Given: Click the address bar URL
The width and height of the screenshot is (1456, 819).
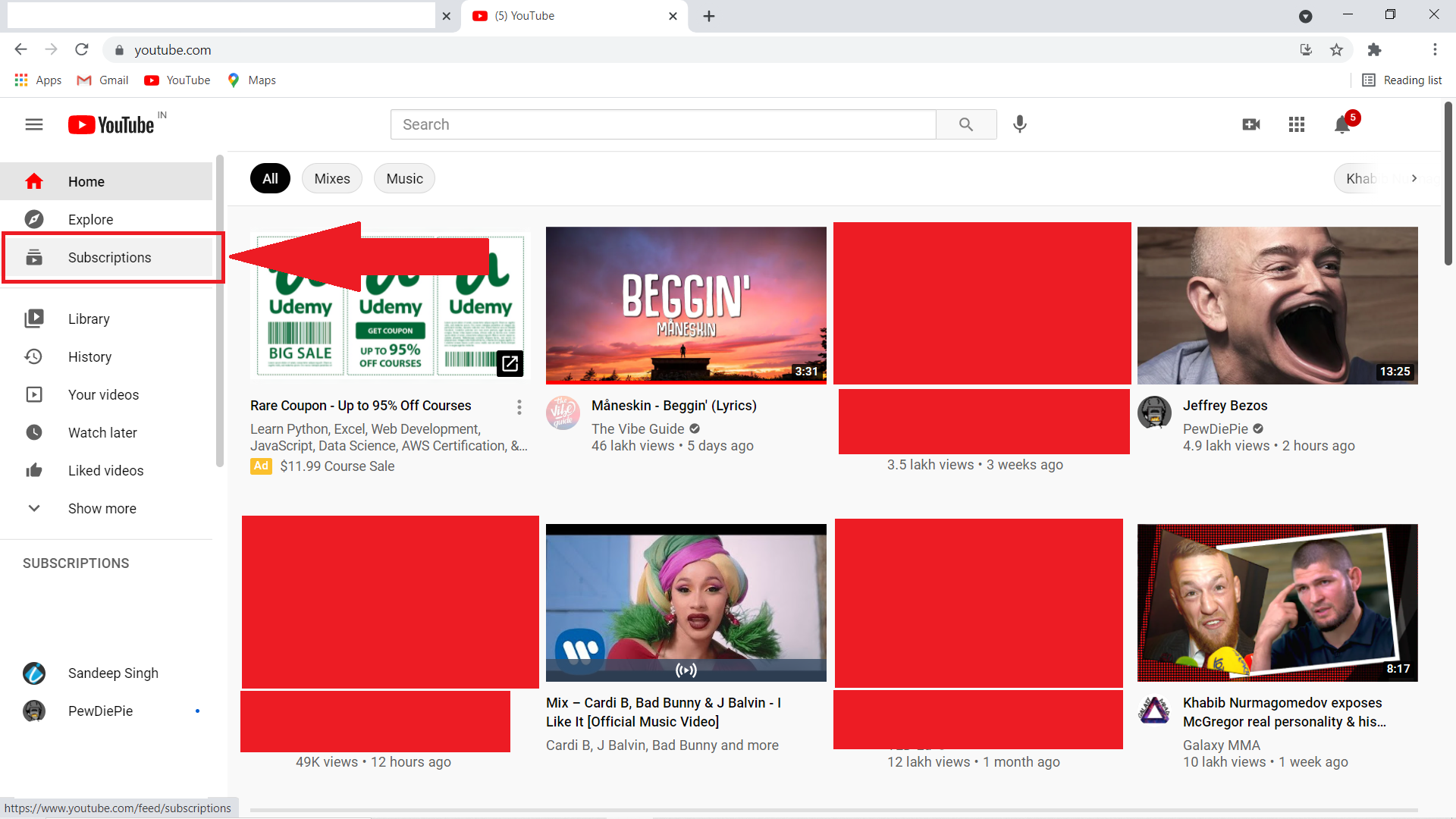Looking at the screenshot, I should click(173, 50).
